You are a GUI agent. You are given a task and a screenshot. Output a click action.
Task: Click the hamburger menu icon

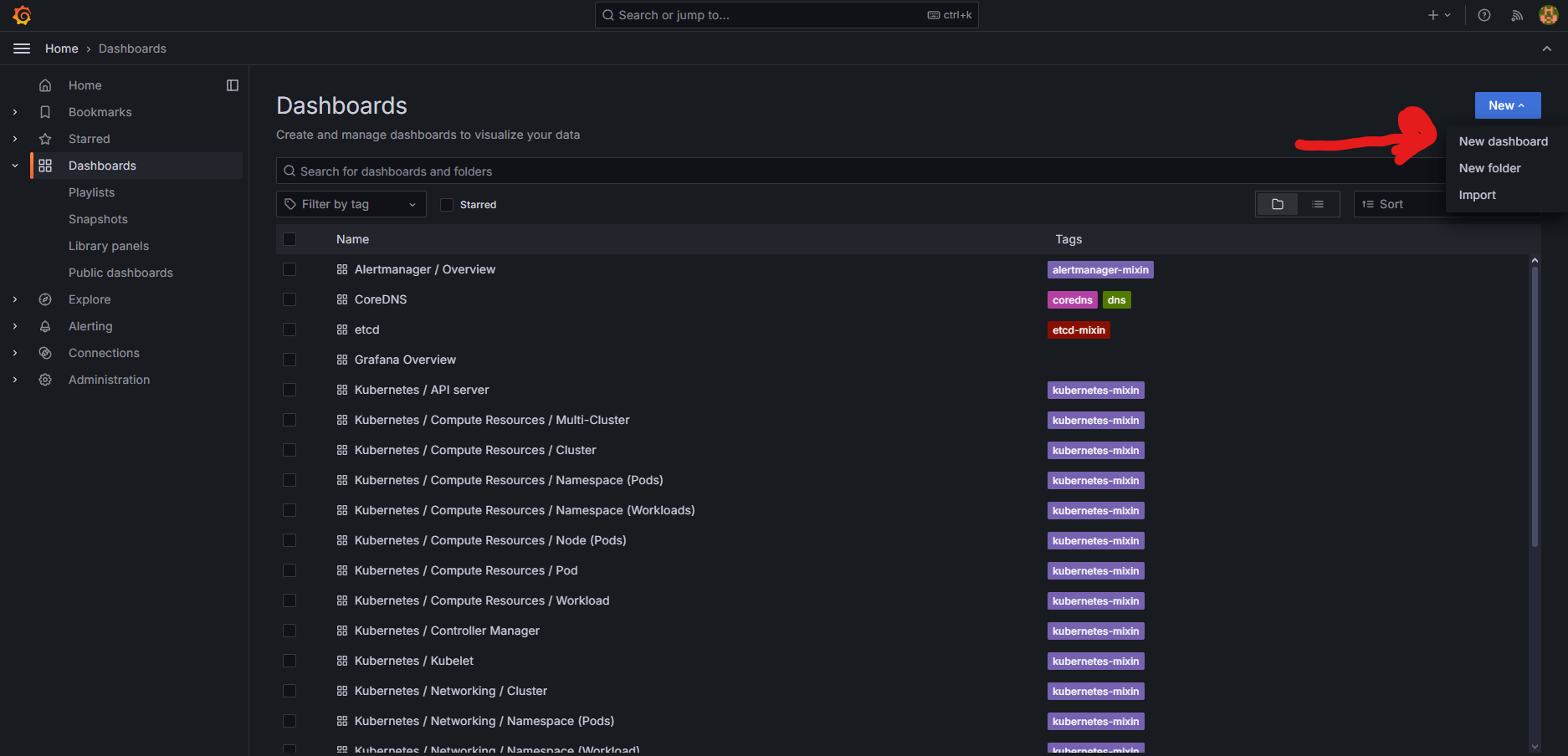22,48
